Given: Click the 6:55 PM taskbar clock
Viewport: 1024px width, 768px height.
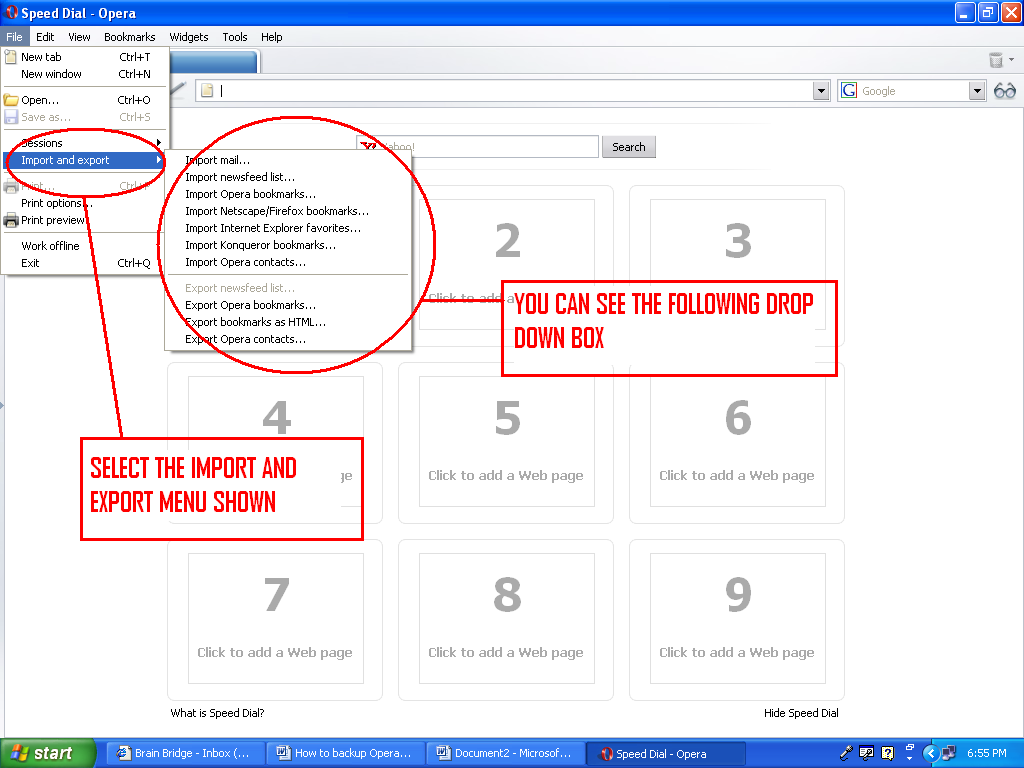Looking at the screenshot, I should (986, 753).
